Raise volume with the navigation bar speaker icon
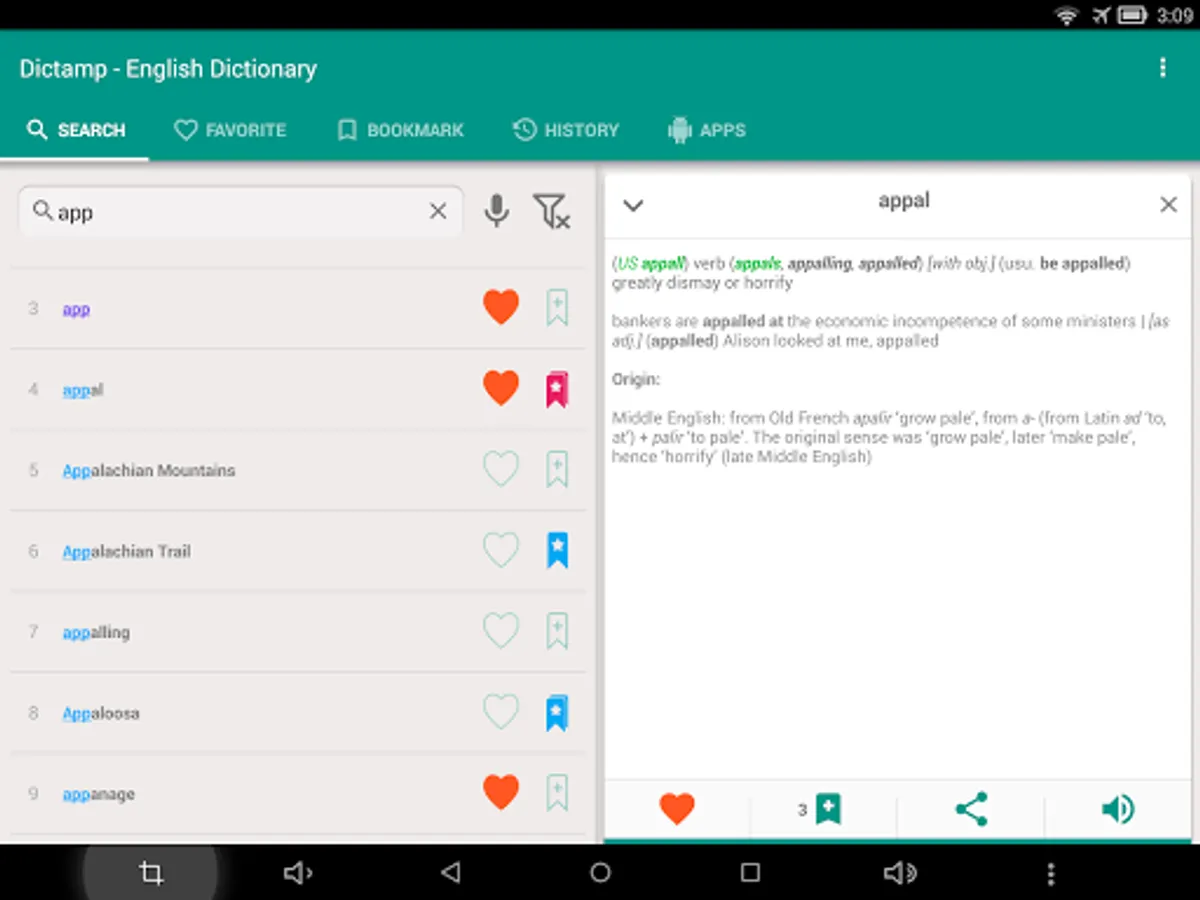The width and height of the screenshot is (1200, 900). click(900, 874)
